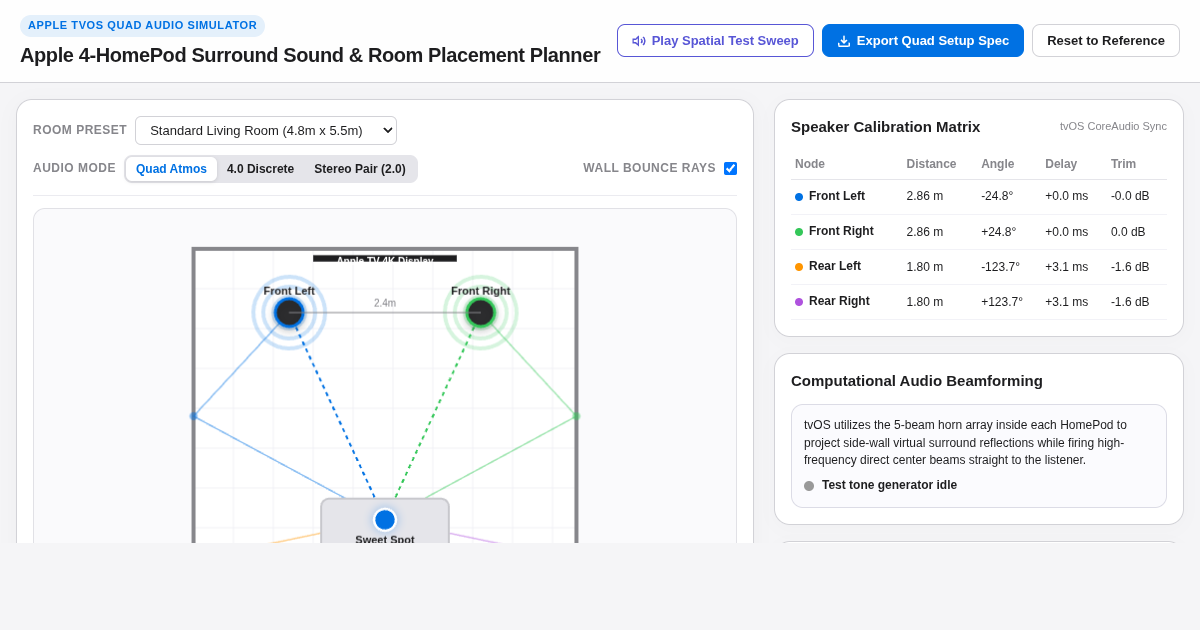Image resolution: width=1200 pixels, height=630 pixels.
Task: Click the 2.4m spacing label between speakers
Action: click(385, 303)
